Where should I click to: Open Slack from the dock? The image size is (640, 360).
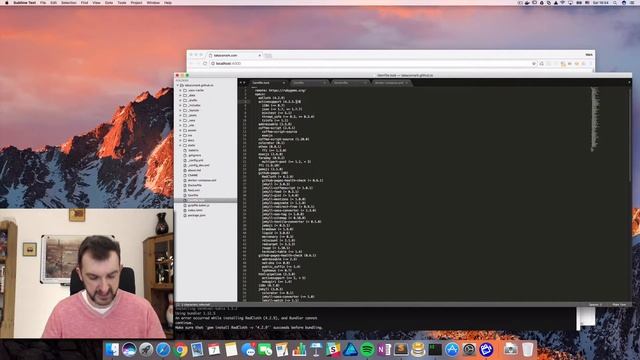pos(333,349)
